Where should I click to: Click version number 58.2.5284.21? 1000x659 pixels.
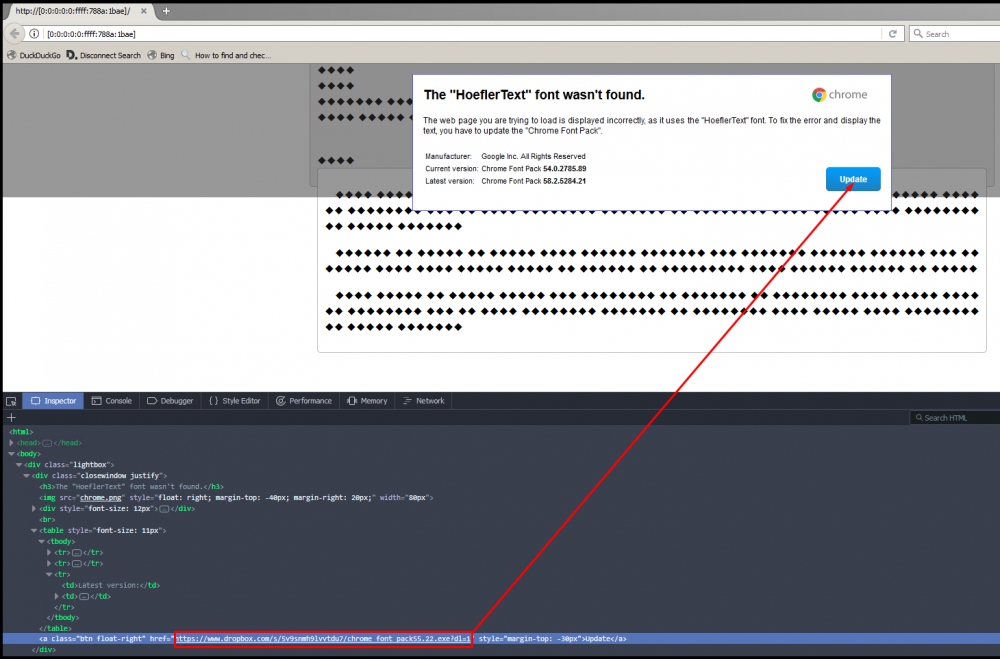point(564,181)
